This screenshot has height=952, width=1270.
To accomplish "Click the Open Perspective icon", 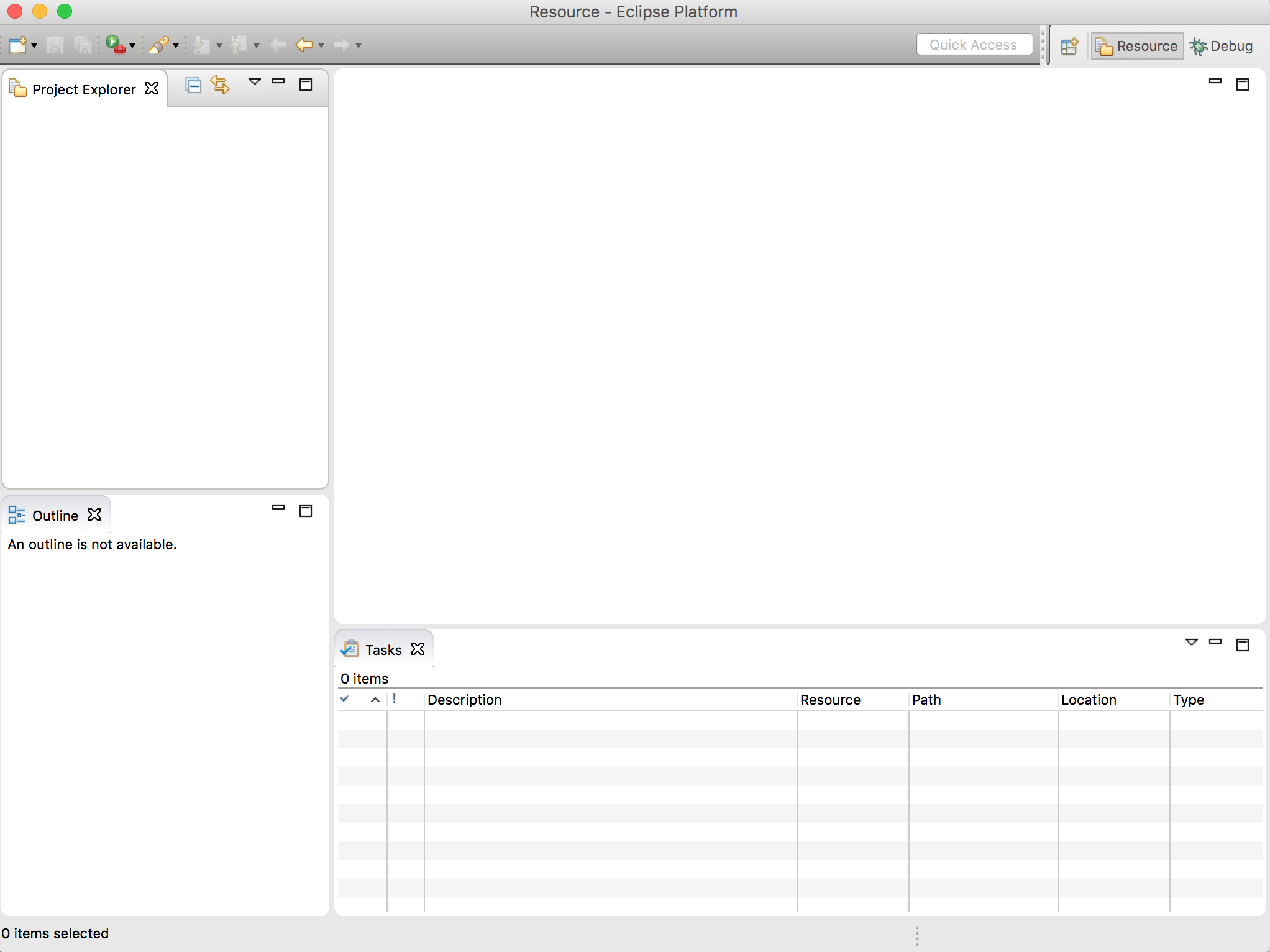I will [1069, 46].
